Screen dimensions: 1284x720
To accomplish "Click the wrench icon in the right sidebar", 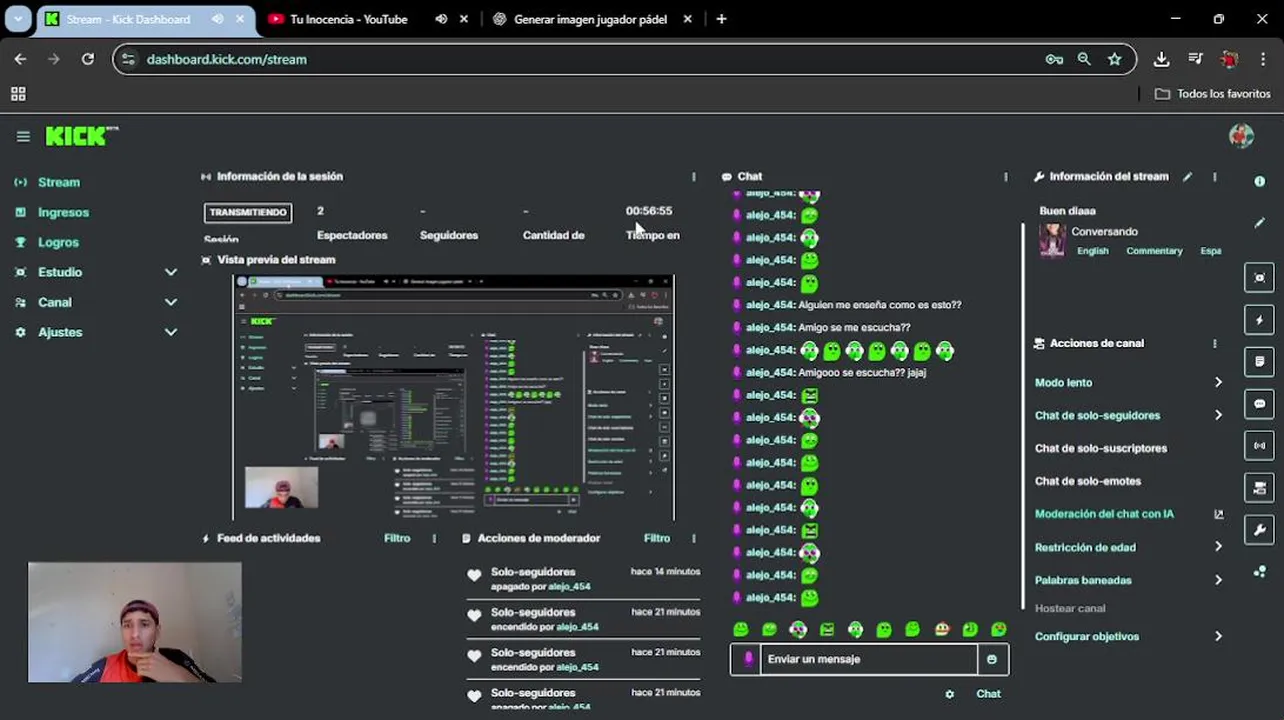I will [x=1259, y=530].
